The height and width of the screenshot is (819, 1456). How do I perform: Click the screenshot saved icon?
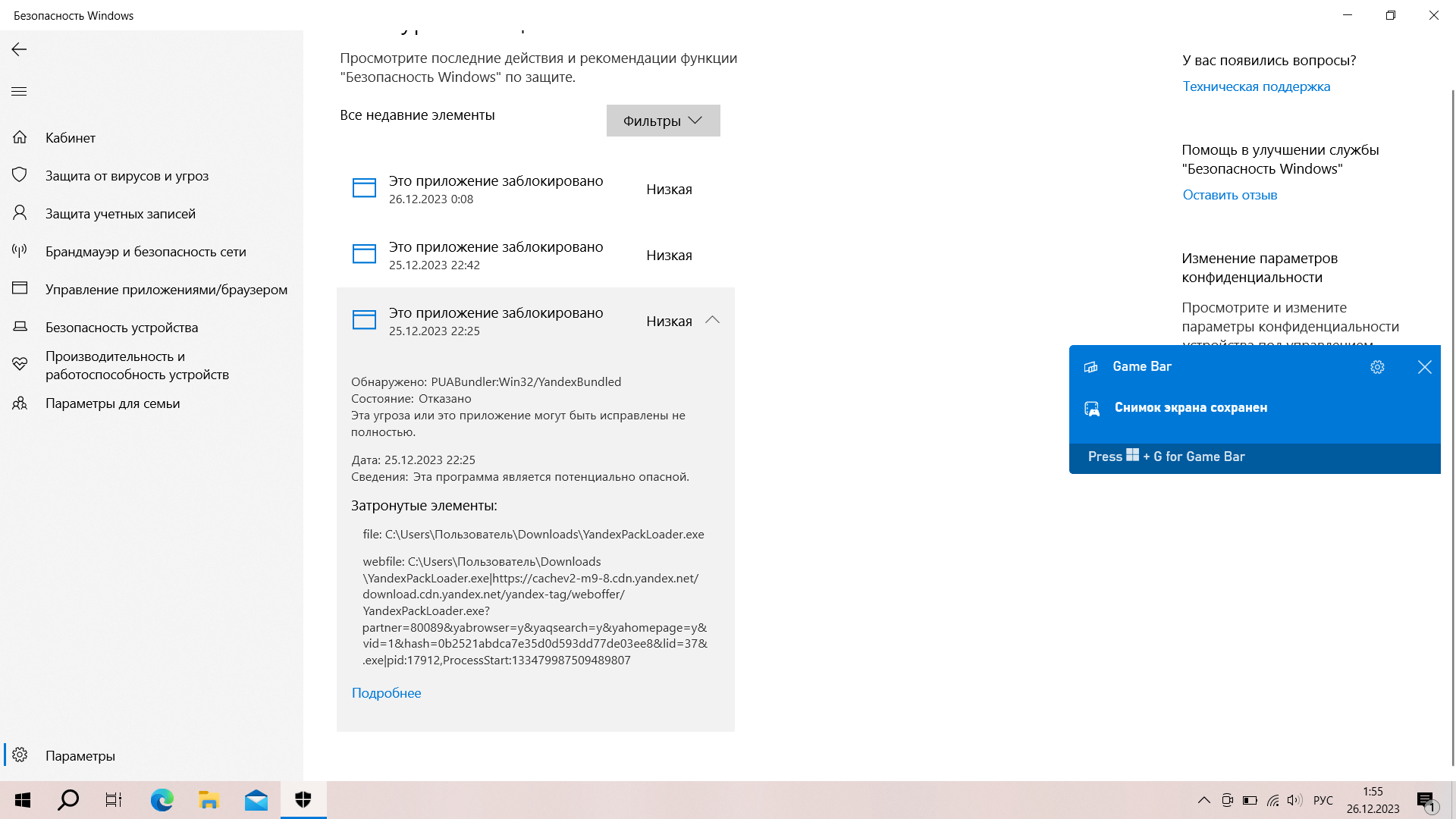tap(1091, 409)
